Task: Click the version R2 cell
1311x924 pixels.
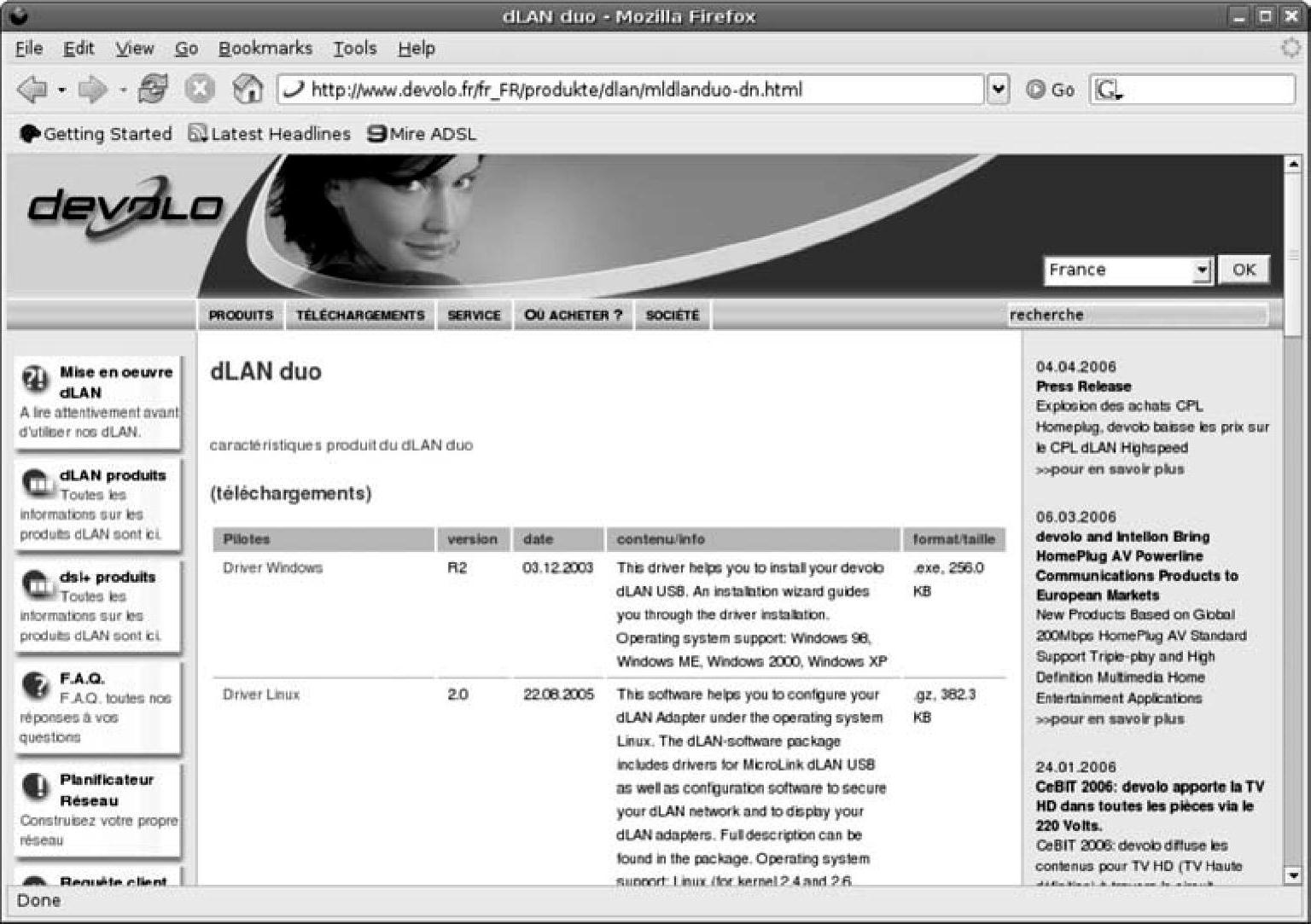Action: coord(457,567)
